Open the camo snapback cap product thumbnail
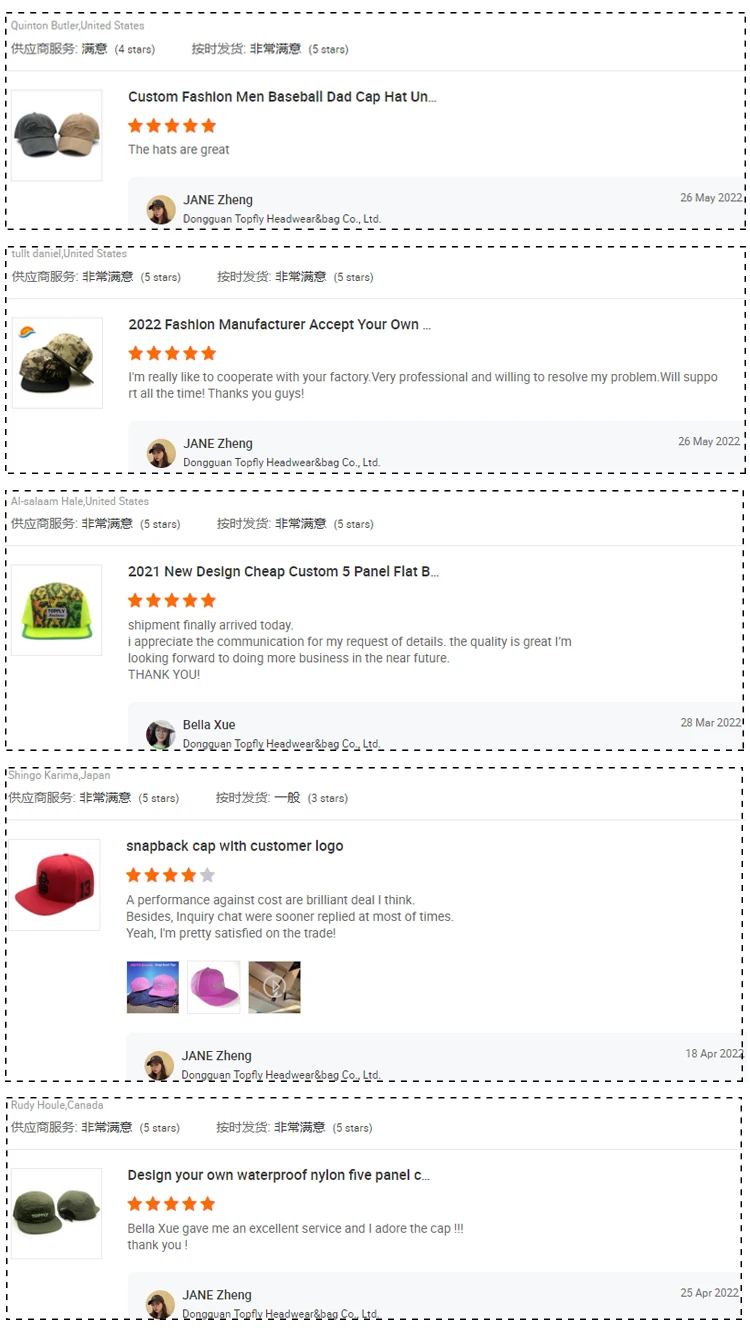Screen dimensions: 750x1330 pyautogui.click(x=57, y=363)
